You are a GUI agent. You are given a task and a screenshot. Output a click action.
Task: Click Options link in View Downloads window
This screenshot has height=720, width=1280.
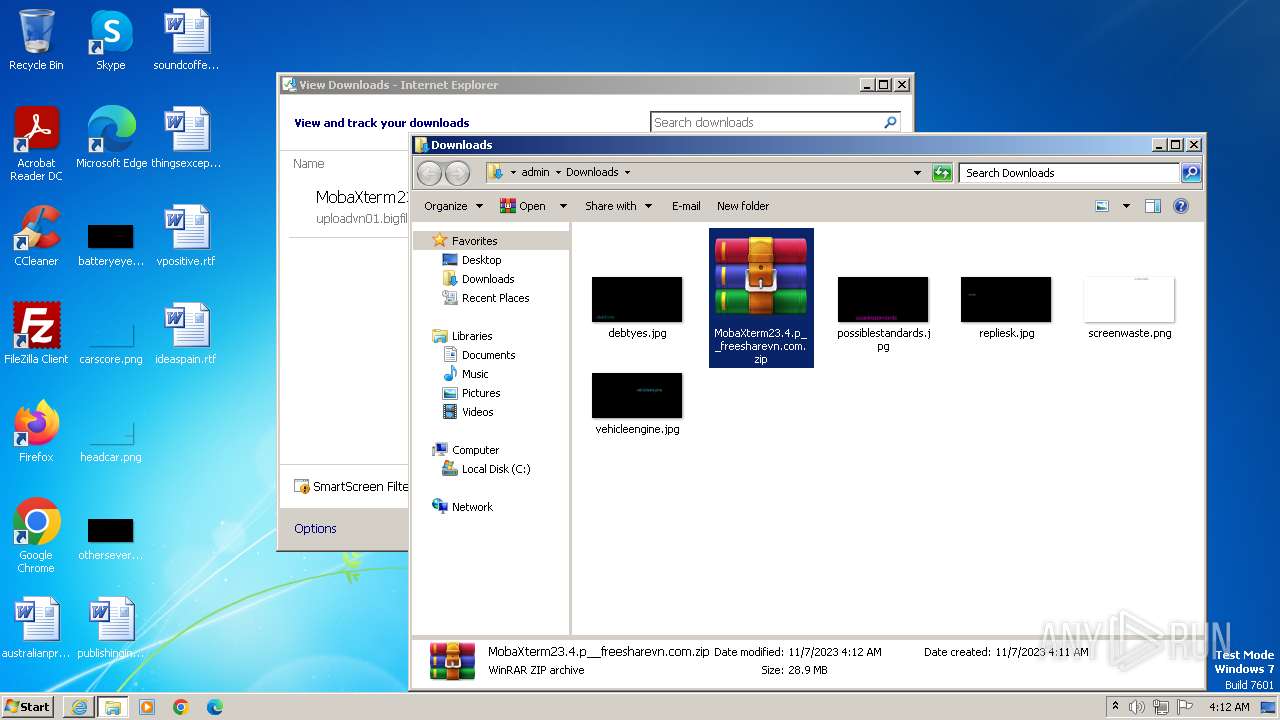click(x=315, y=528)
